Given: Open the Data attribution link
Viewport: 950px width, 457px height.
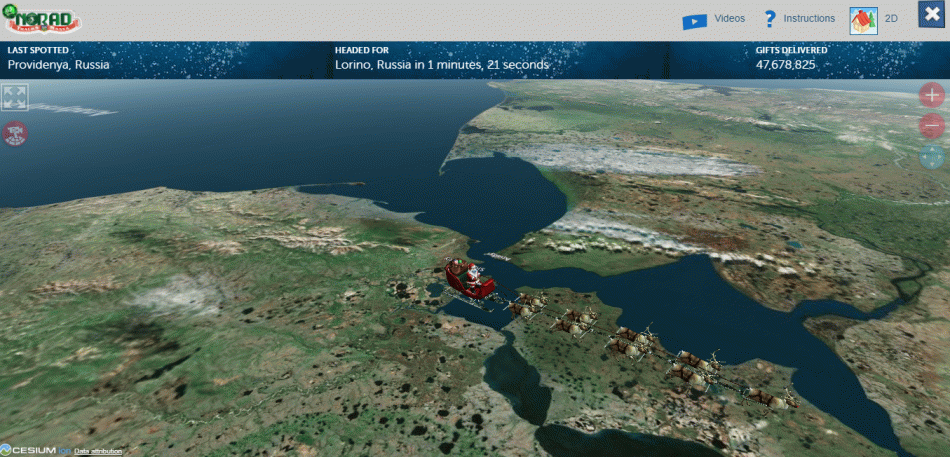Looking at the screenshot, I should [98, 451].
